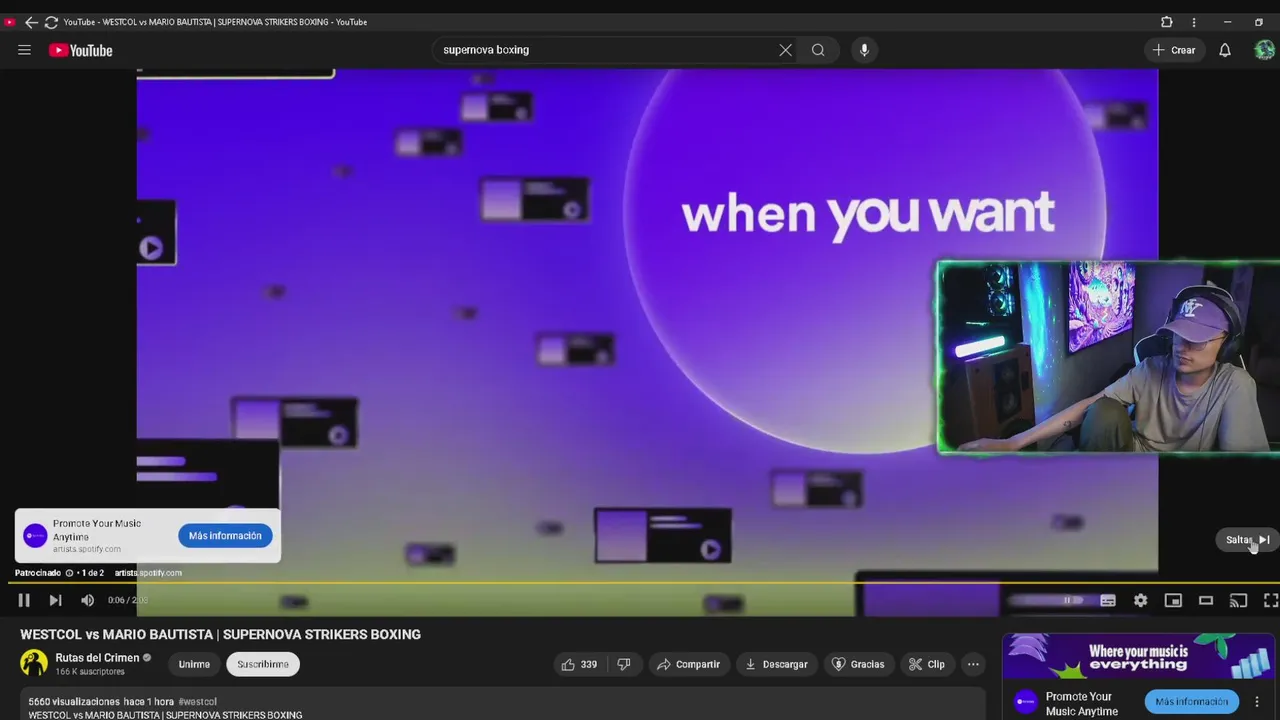The image size is (1280, 720).
Task: Click the webcam overlay on the video
Action: point(1108,358)
